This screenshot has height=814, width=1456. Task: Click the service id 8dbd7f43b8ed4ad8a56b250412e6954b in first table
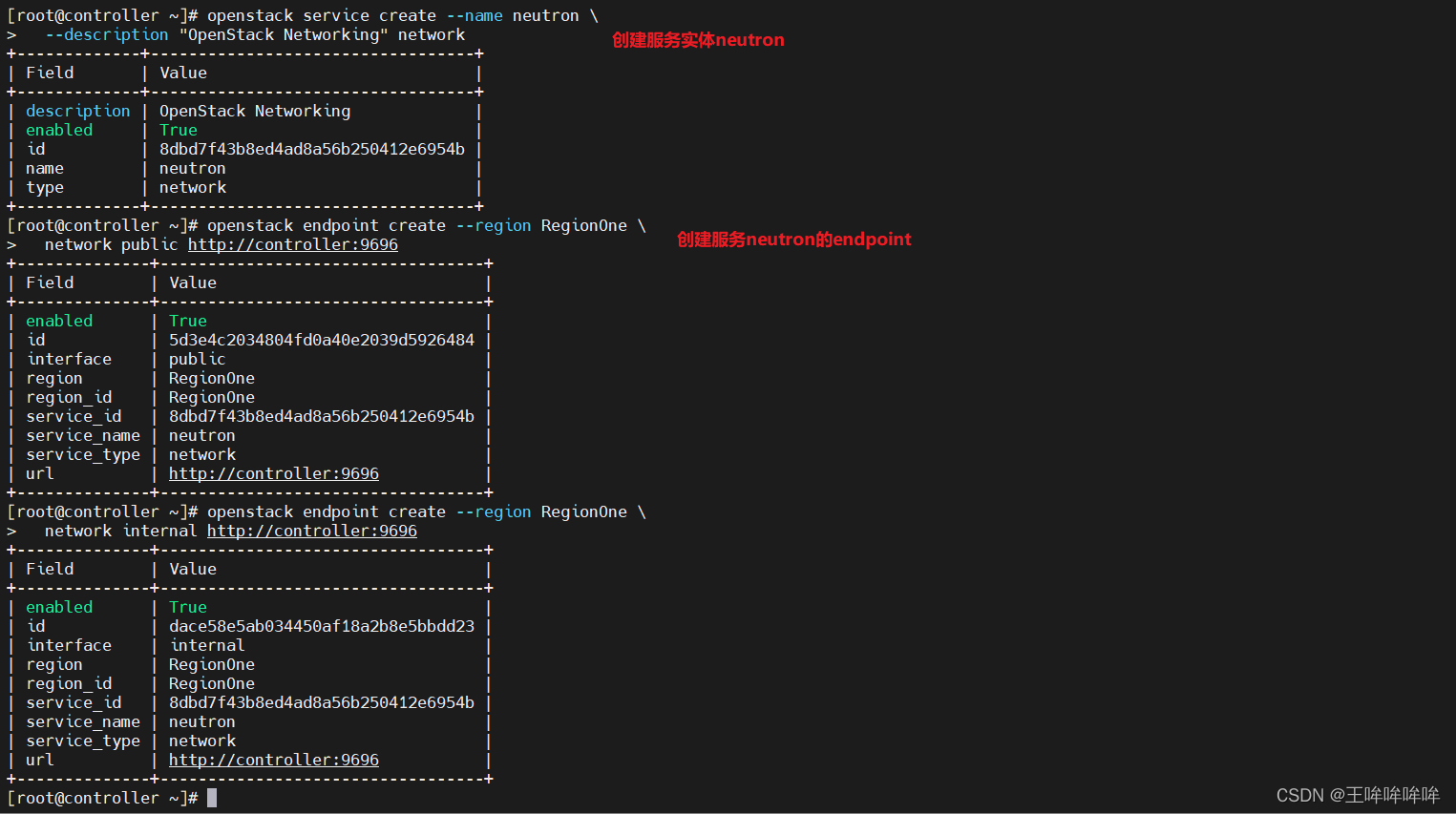312,149
